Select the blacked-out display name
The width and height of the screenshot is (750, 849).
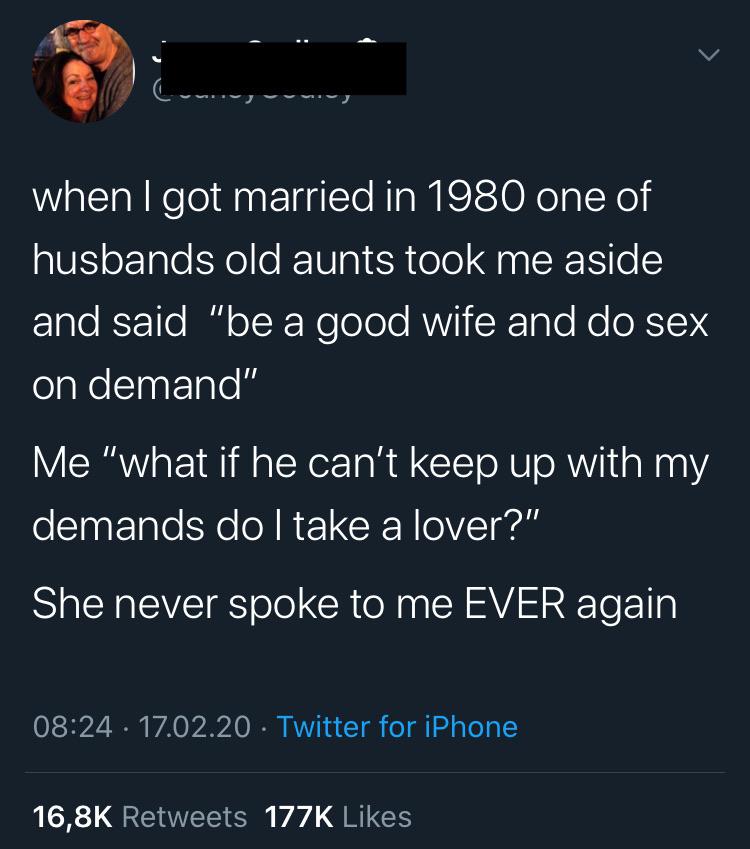(x=283, y=68)
